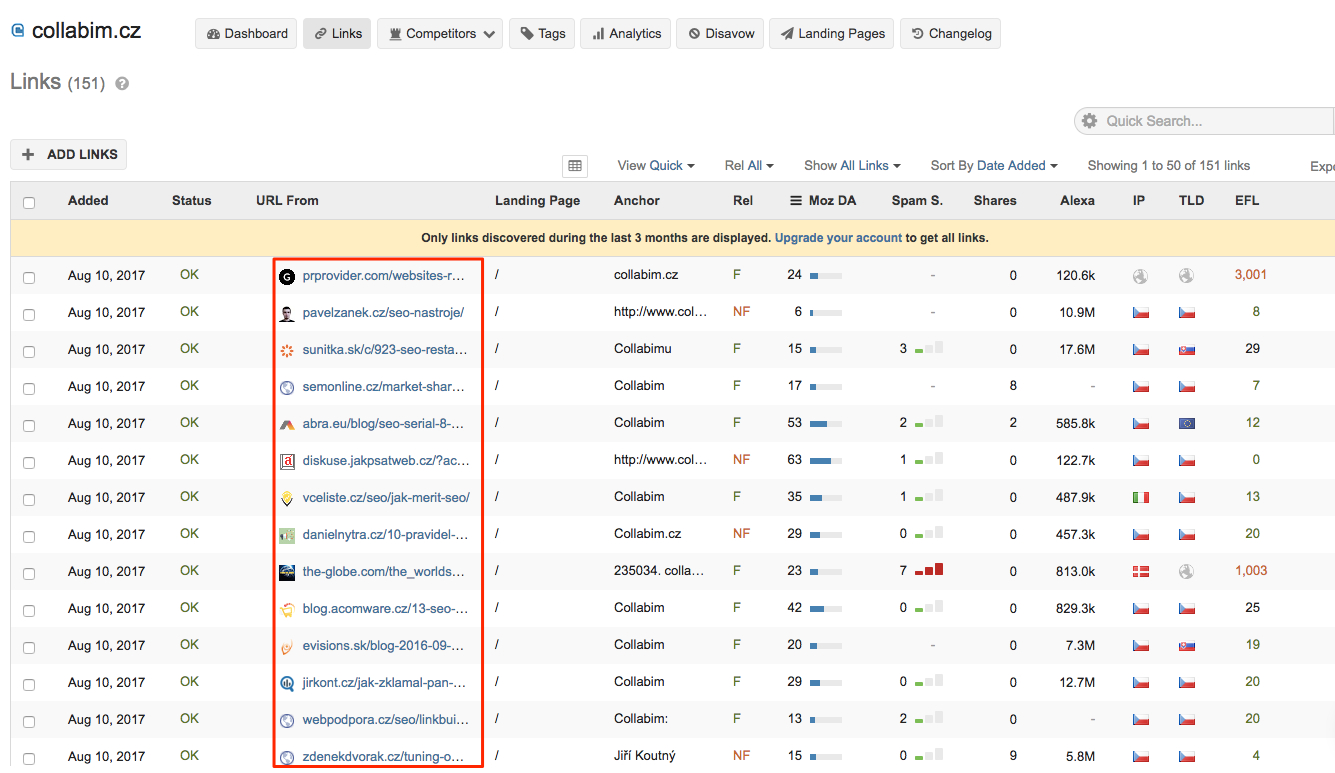The height and width of the screenshot is (773, 1335).
Task: Open the Show All Links dropdown
Action: click(852, 166)
